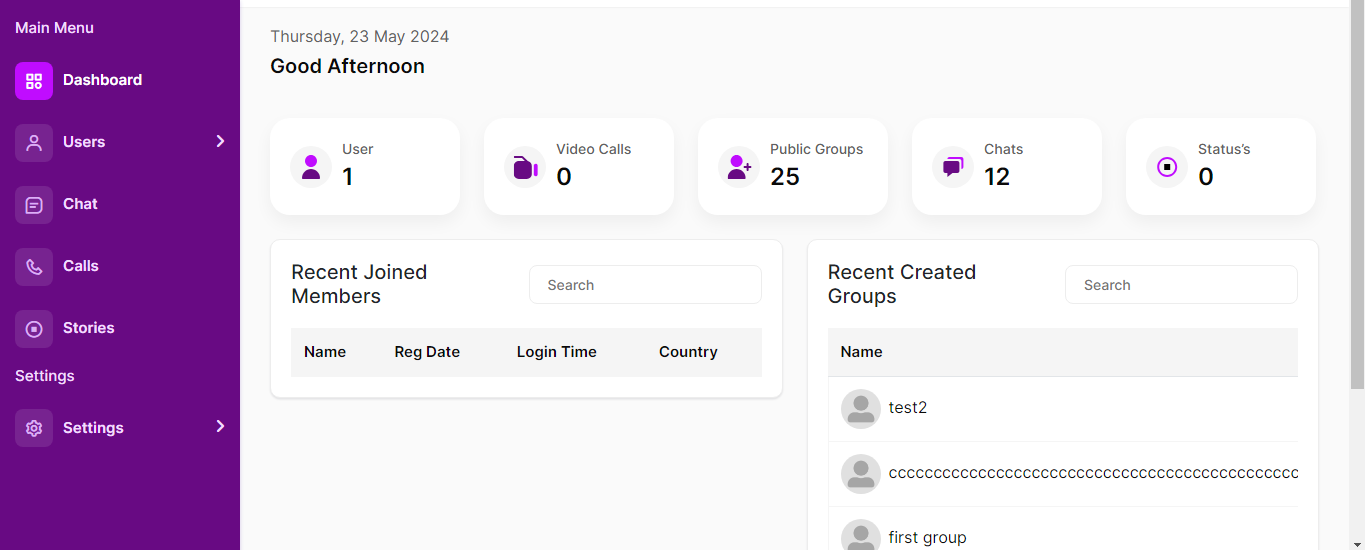Image resolution: width=1365 pixels, height=550 pixels.
Task: Click the Video Calls camera icon
Action: pyautogui.click(x=525, y=167)
